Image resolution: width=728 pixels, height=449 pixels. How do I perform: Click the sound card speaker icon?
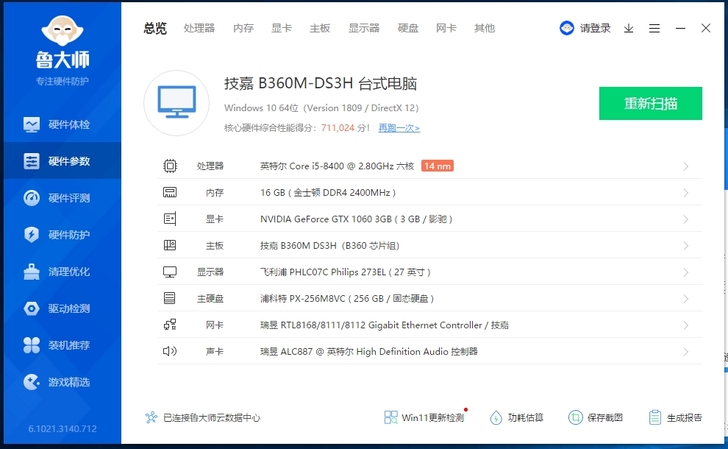pyautogui.click(x=170, y=351)
